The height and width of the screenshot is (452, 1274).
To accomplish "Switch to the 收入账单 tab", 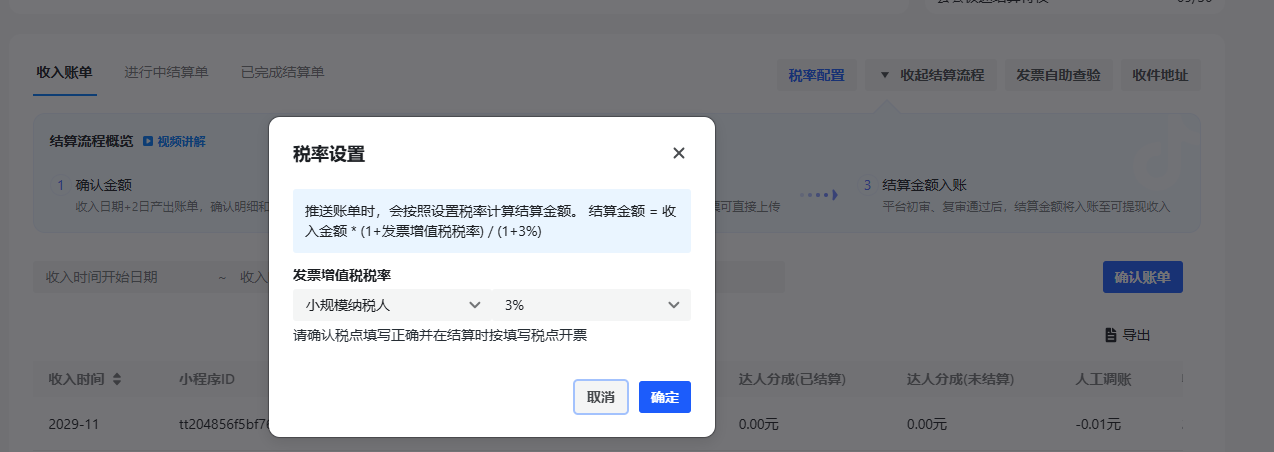I will (x=64, y=72).
